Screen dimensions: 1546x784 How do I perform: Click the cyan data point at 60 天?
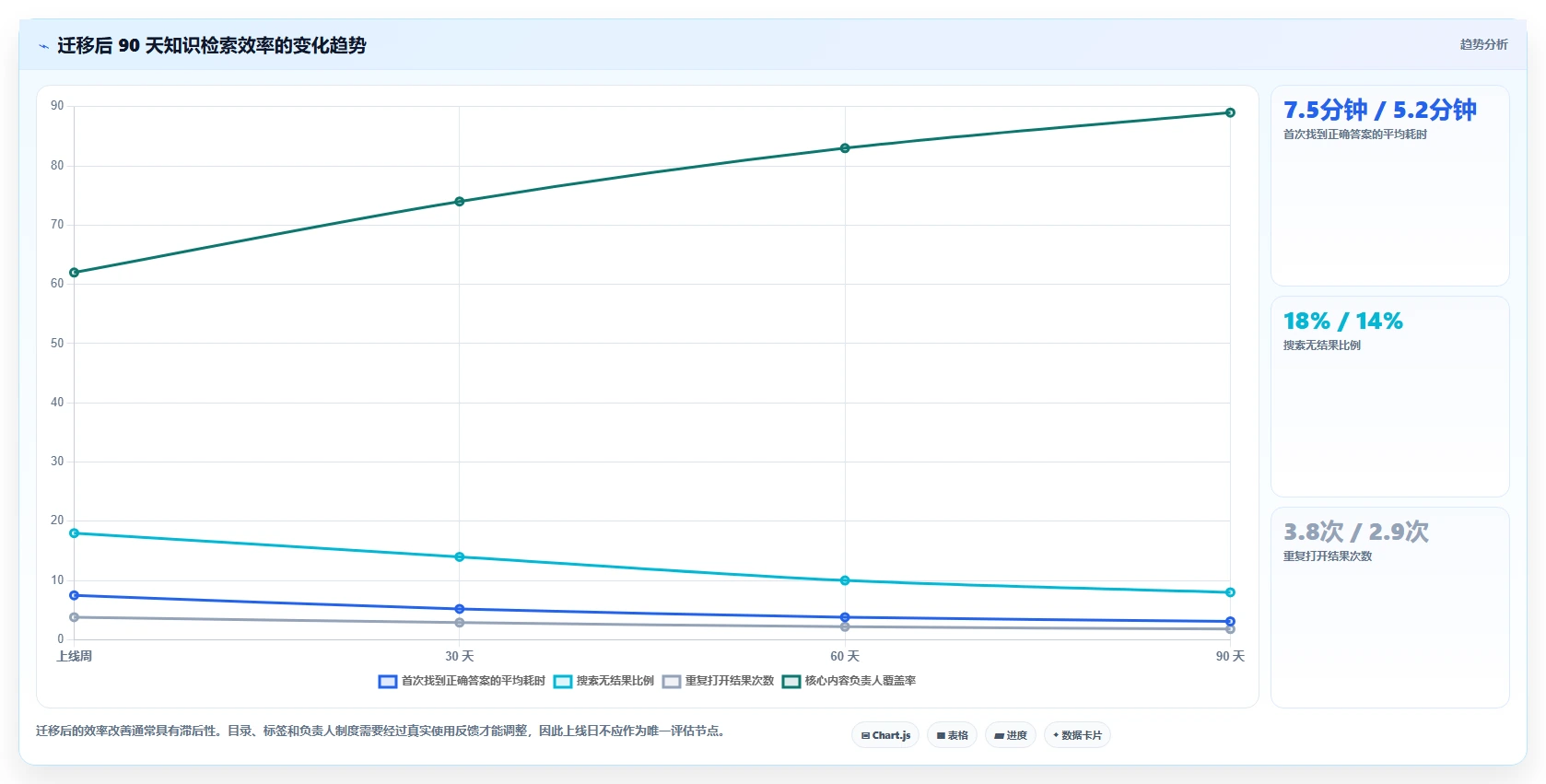point(845,580)
